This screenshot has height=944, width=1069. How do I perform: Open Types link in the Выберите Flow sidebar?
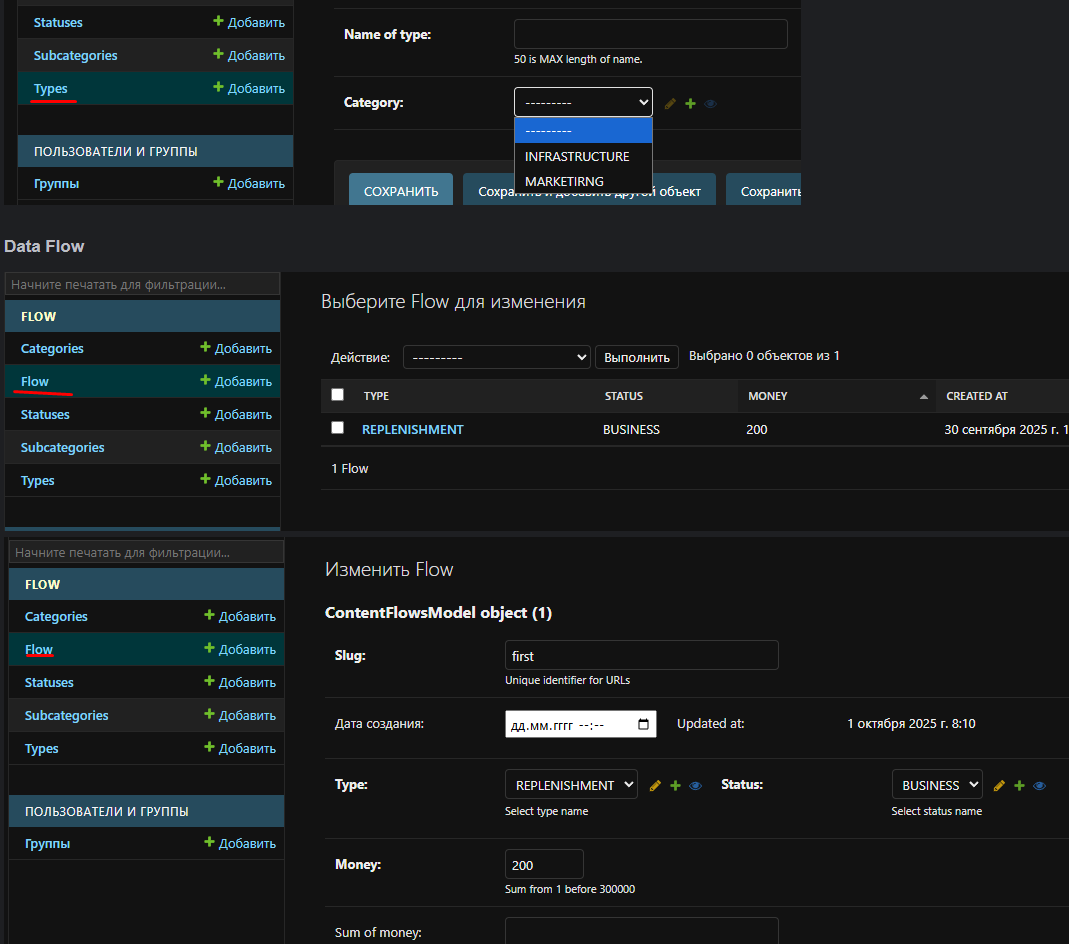[37, 481]
